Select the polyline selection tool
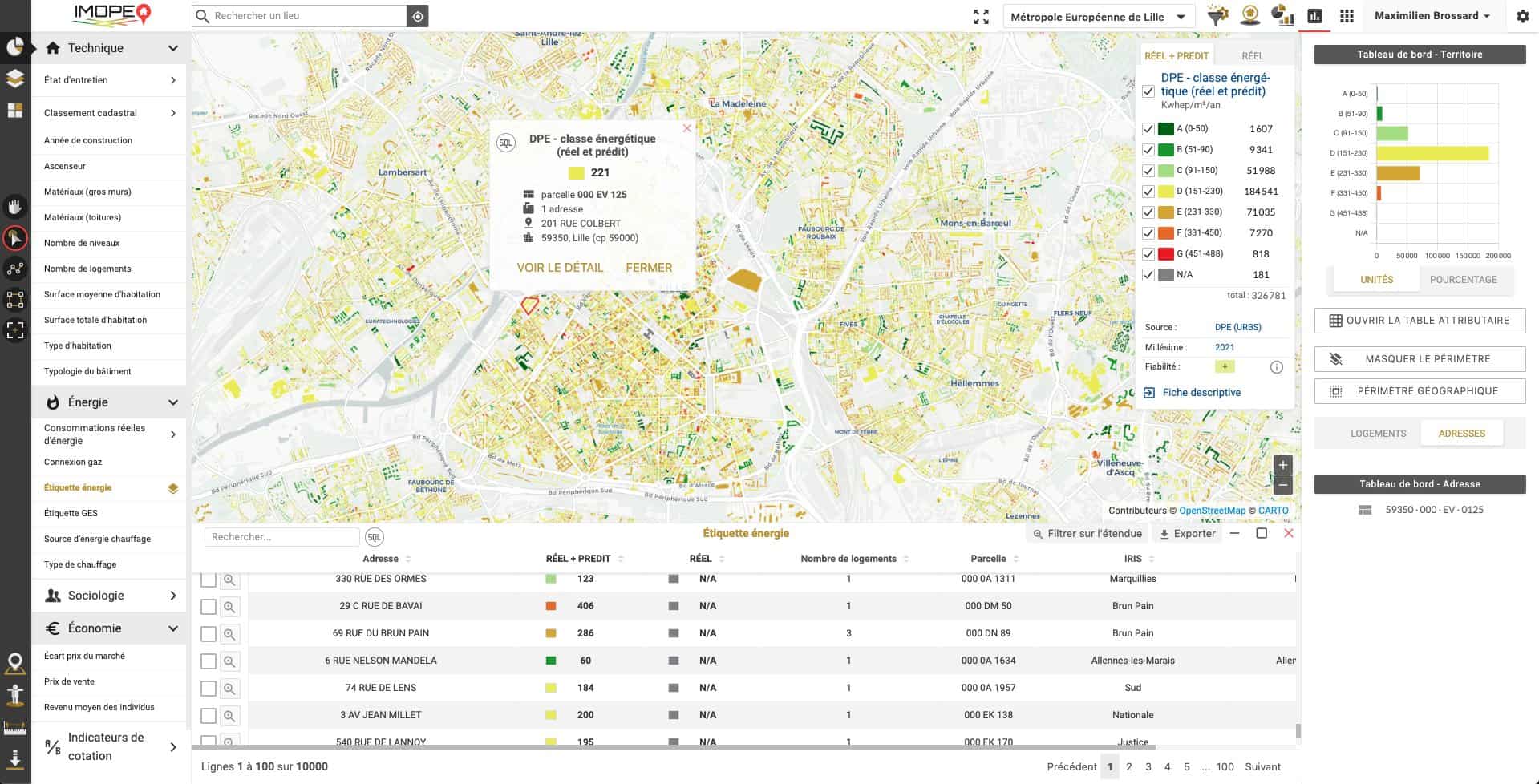This screenshot has height=784, width=1539. click(x=15, y=269)
